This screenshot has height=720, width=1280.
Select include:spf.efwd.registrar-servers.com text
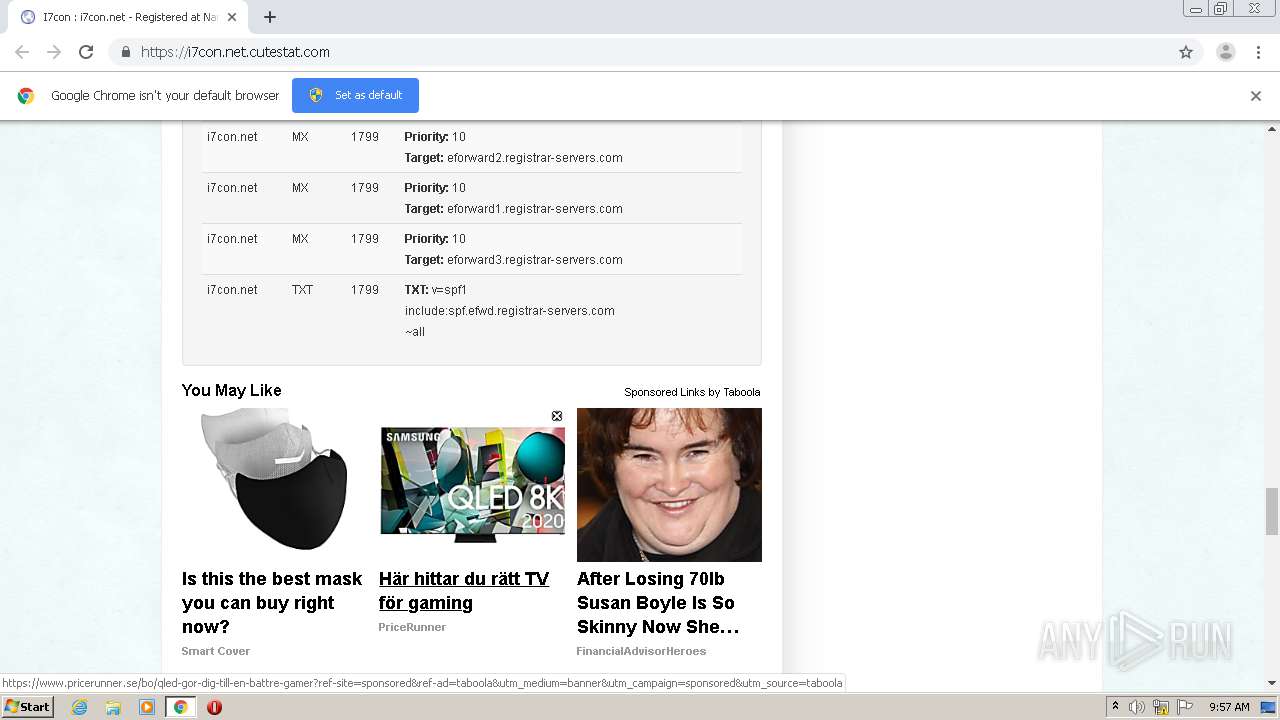pos(510,311)
